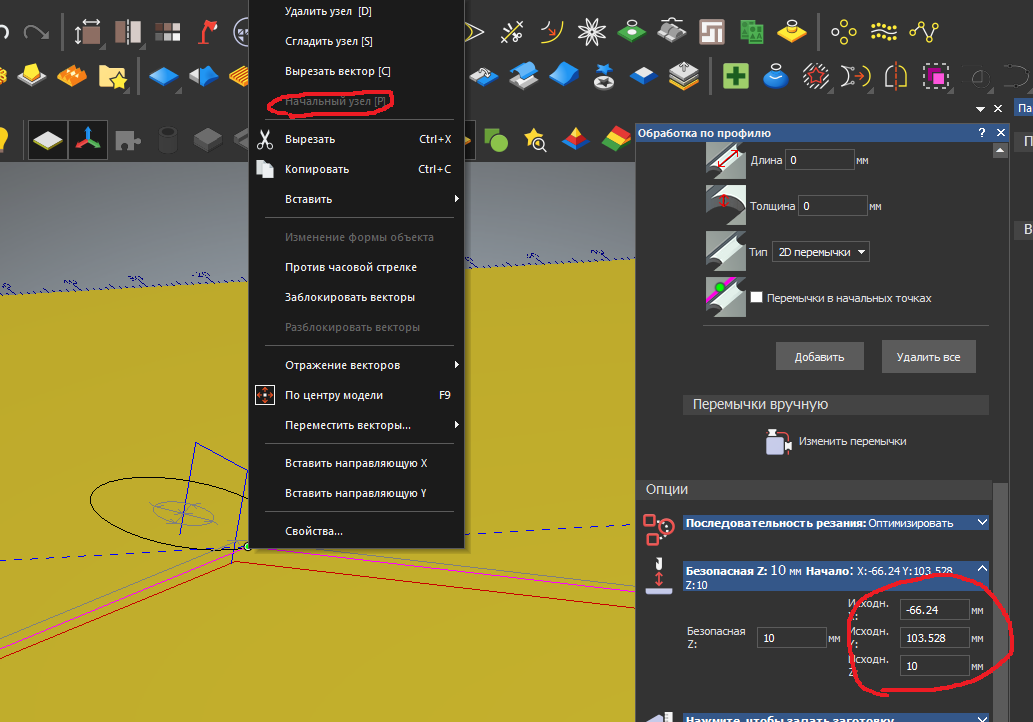Open the 'Тип' 2D перемычки dropdown
This screenshot has width=1033, height=722.
click(x=820, y=252)
